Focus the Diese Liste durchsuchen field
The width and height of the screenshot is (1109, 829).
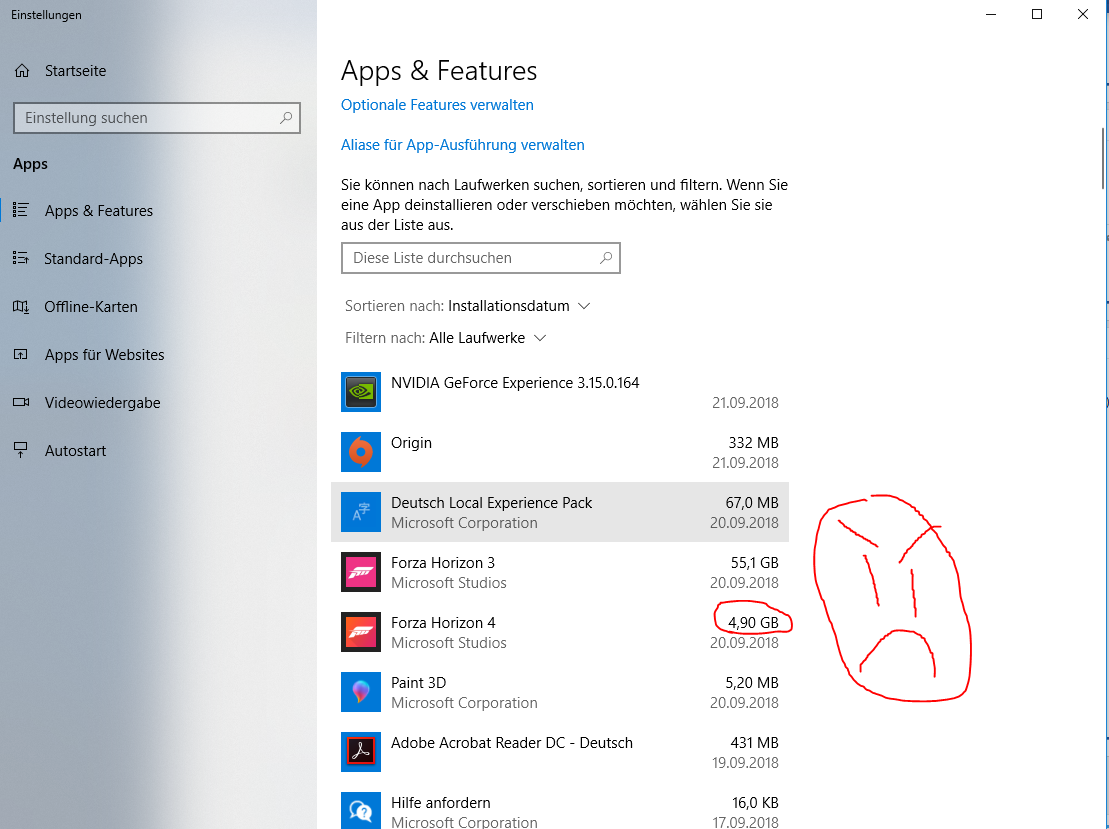coord(481,258)
